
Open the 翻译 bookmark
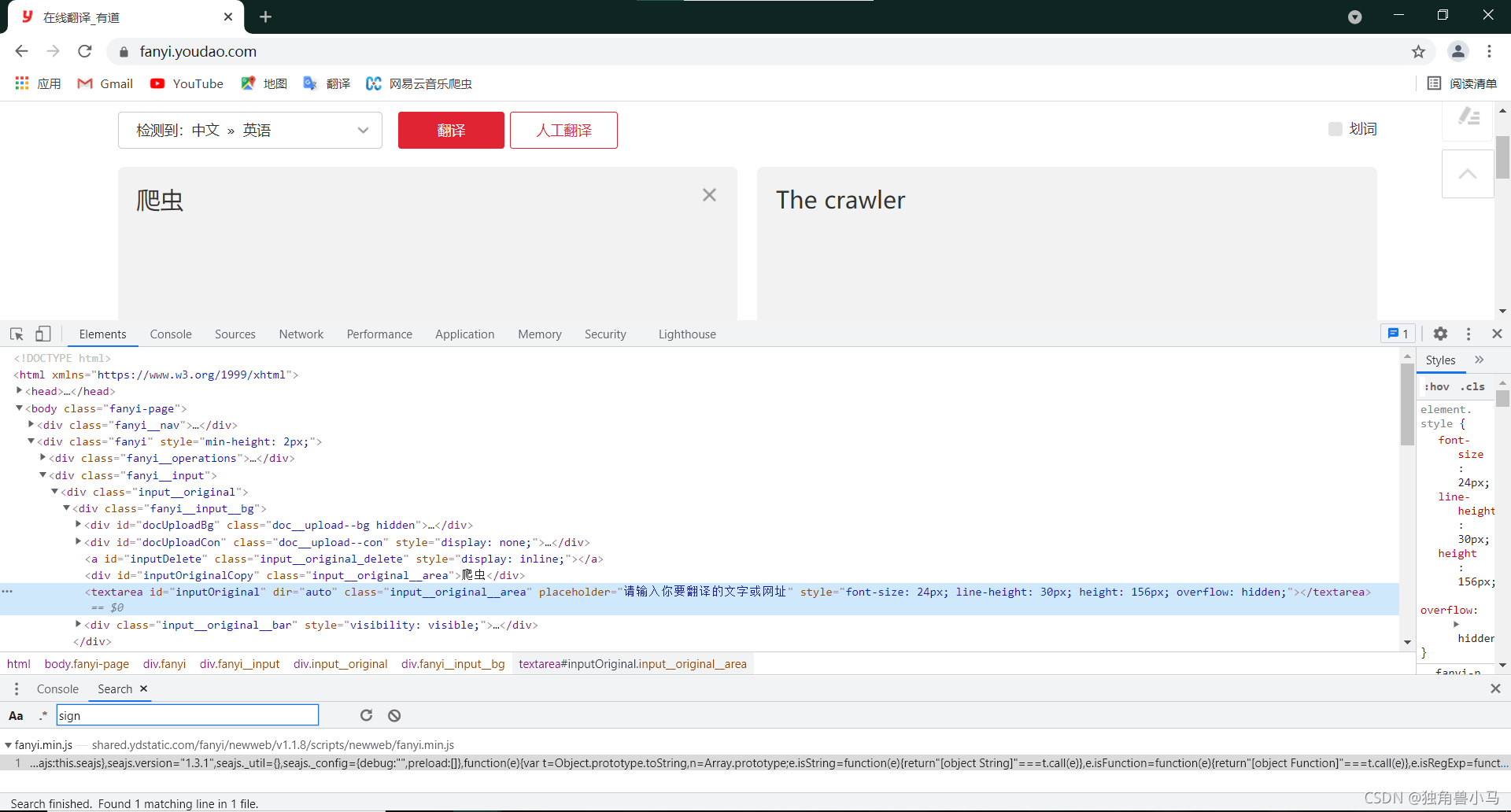(x=327, y=83)
